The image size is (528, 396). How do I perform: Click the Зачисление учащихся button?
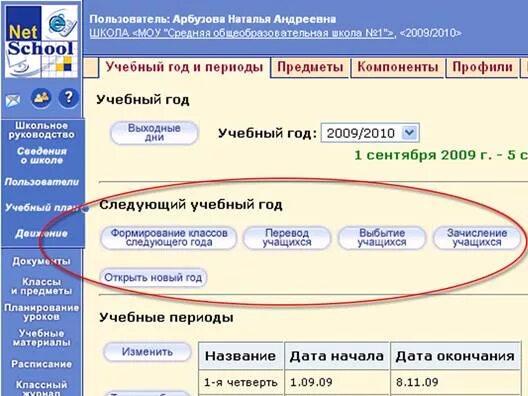tap(477, 238)
